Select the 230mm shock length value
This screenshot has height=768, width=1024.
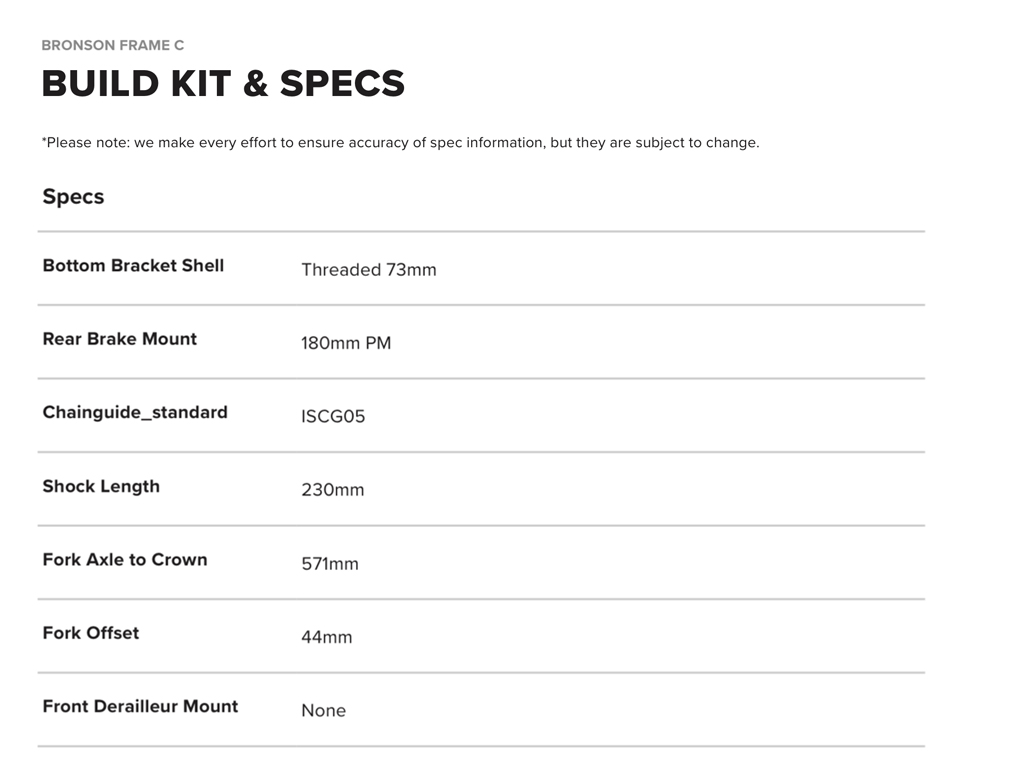332,491
